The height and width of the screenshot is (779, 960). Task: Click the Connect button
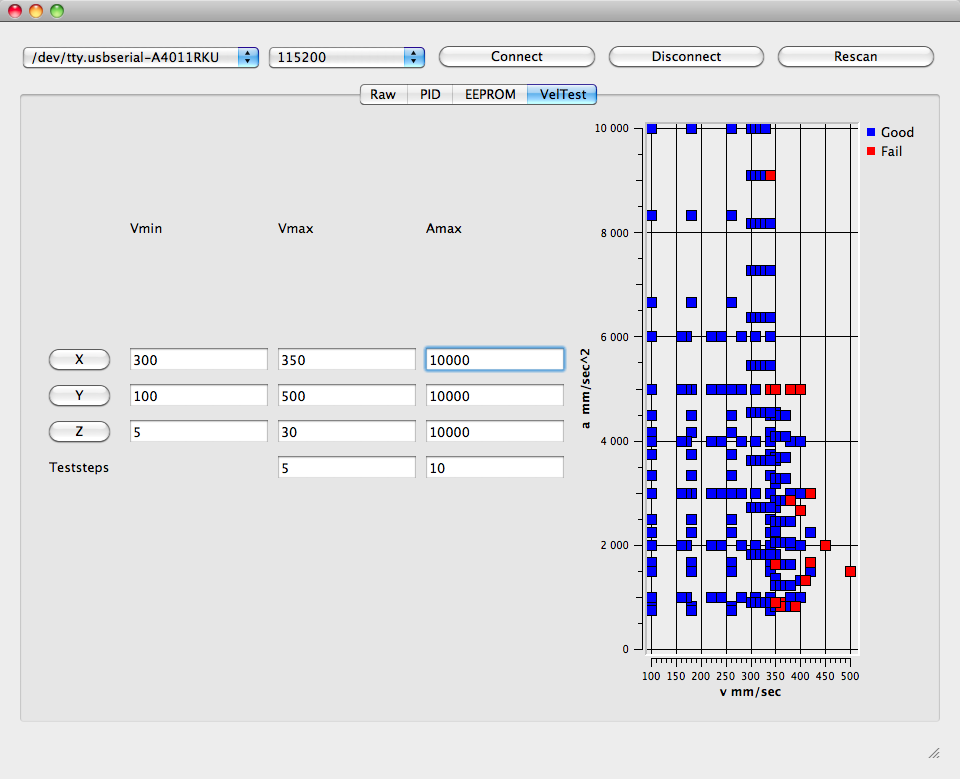point(517,57)
